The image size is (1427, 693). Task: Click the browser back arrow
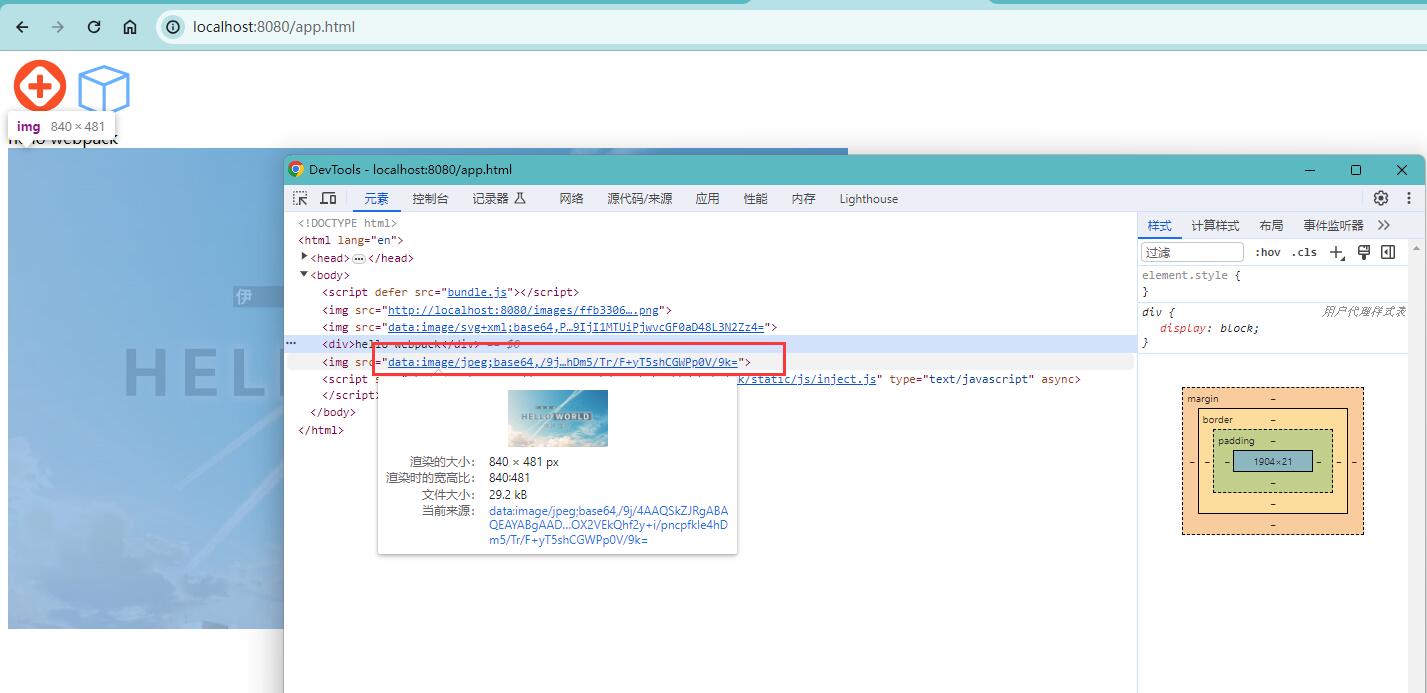22,27
